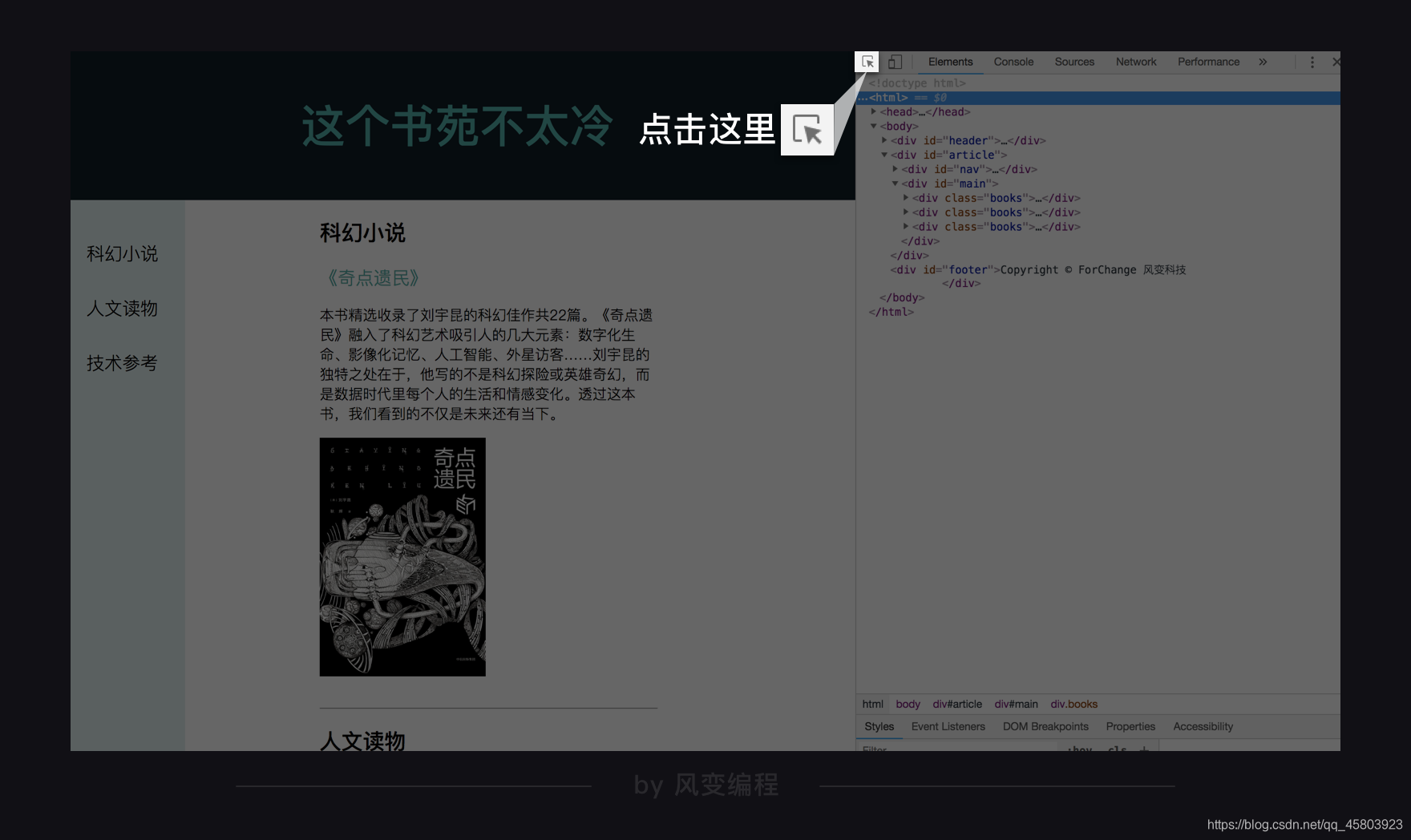Screen dimensions: 1411x840
Task: Select the DOM Breakpoints pane tab
Action: tap(1045, 726)
